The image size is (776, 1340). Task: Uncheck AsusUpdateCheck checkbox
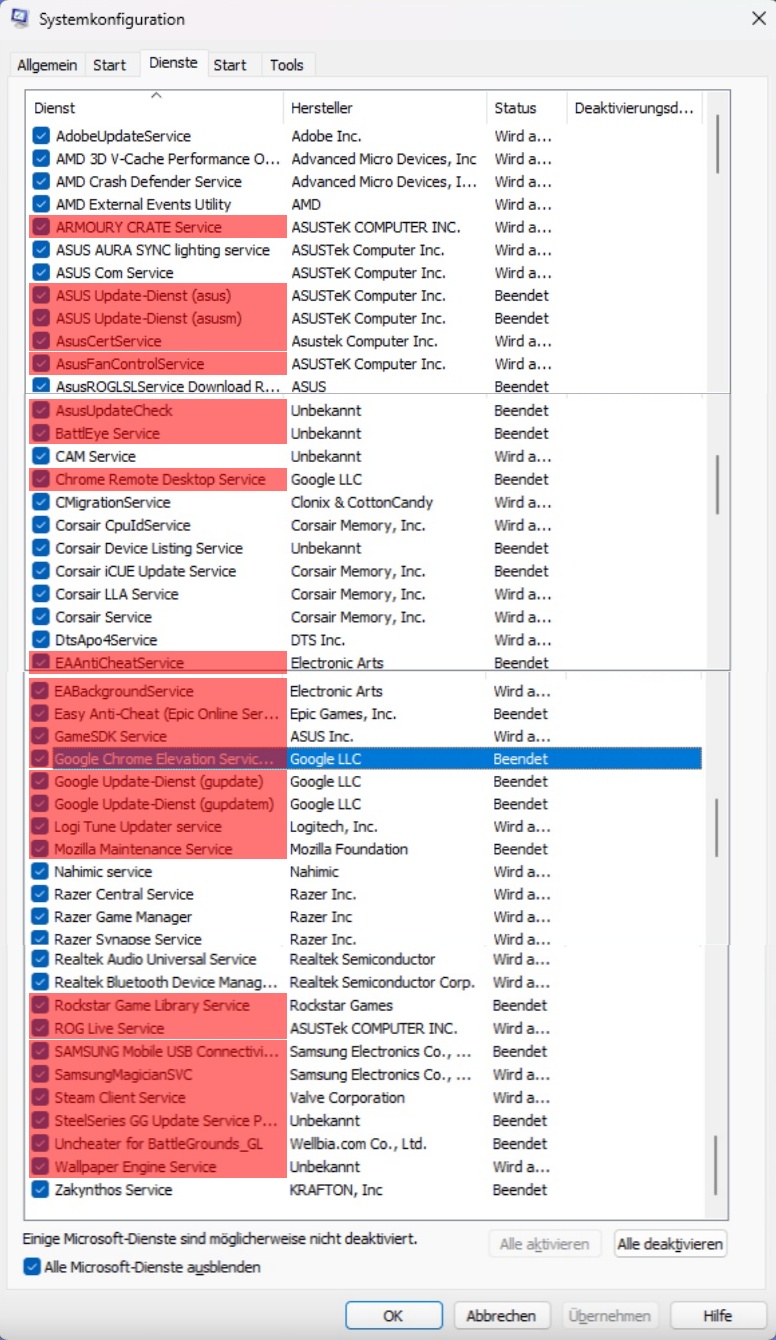coord(41,411)
